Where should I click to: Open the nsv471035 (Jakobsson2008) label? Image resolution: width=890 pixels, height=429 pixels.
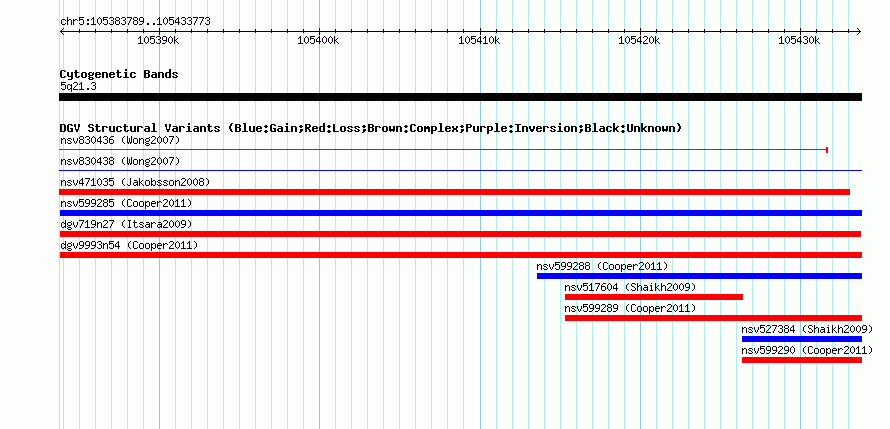click(135, 182)
